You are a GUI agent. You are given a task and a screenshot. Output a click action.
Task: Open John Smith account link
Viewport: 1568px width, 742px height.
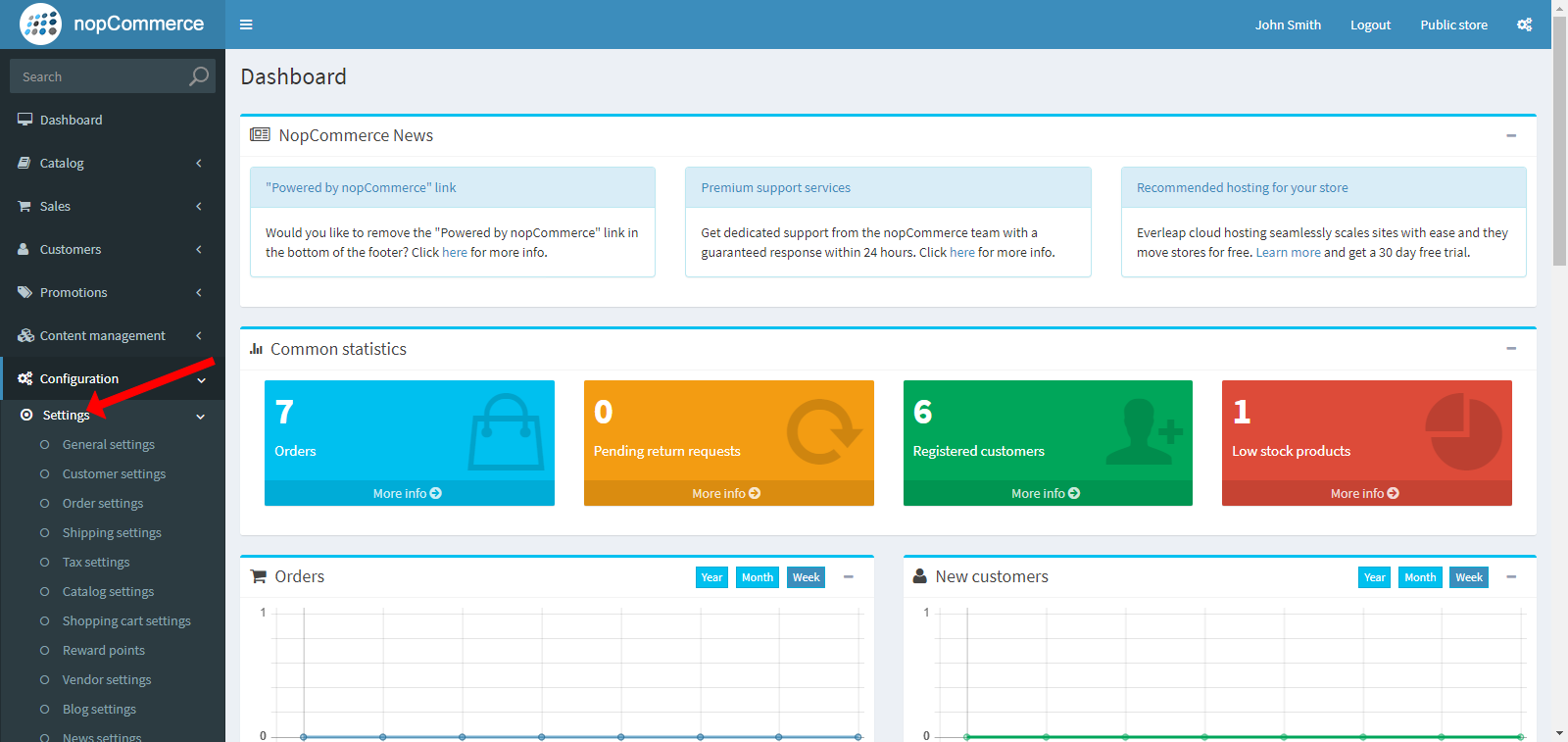pyautogui.click(x=1288, y=25)
